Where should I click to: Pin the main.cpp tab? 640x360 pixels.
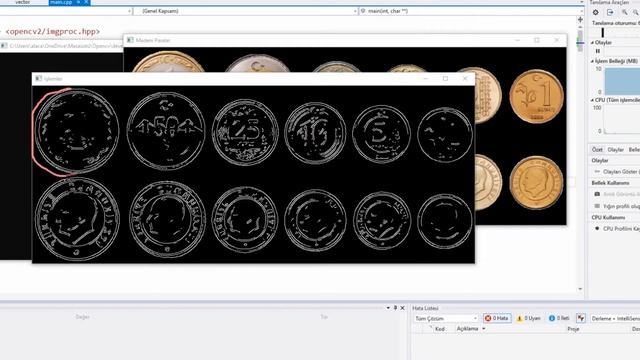click(78, 2)
